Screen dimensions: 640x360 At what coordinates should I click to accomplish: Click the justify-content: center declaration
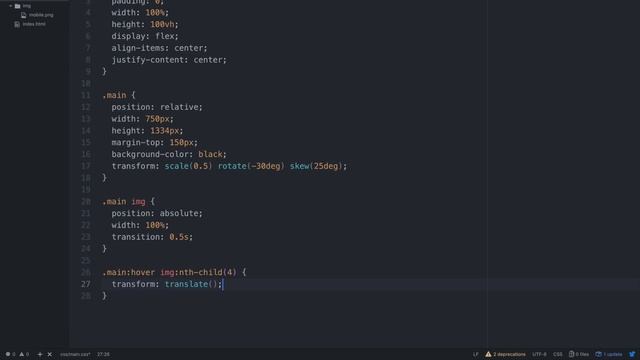coord(169,60)
